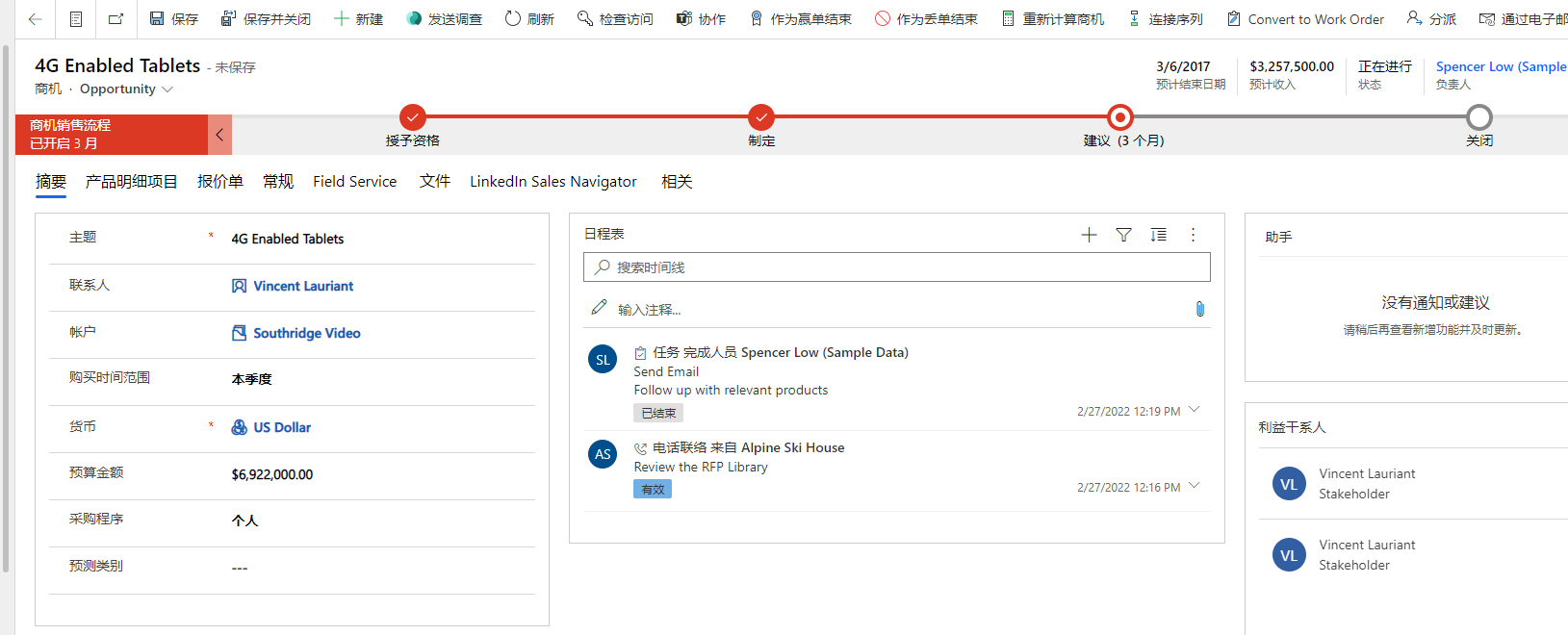Click the timeline sort order icon
This screenshot has height=635, width=1568.
click(x=1158, y=235)
